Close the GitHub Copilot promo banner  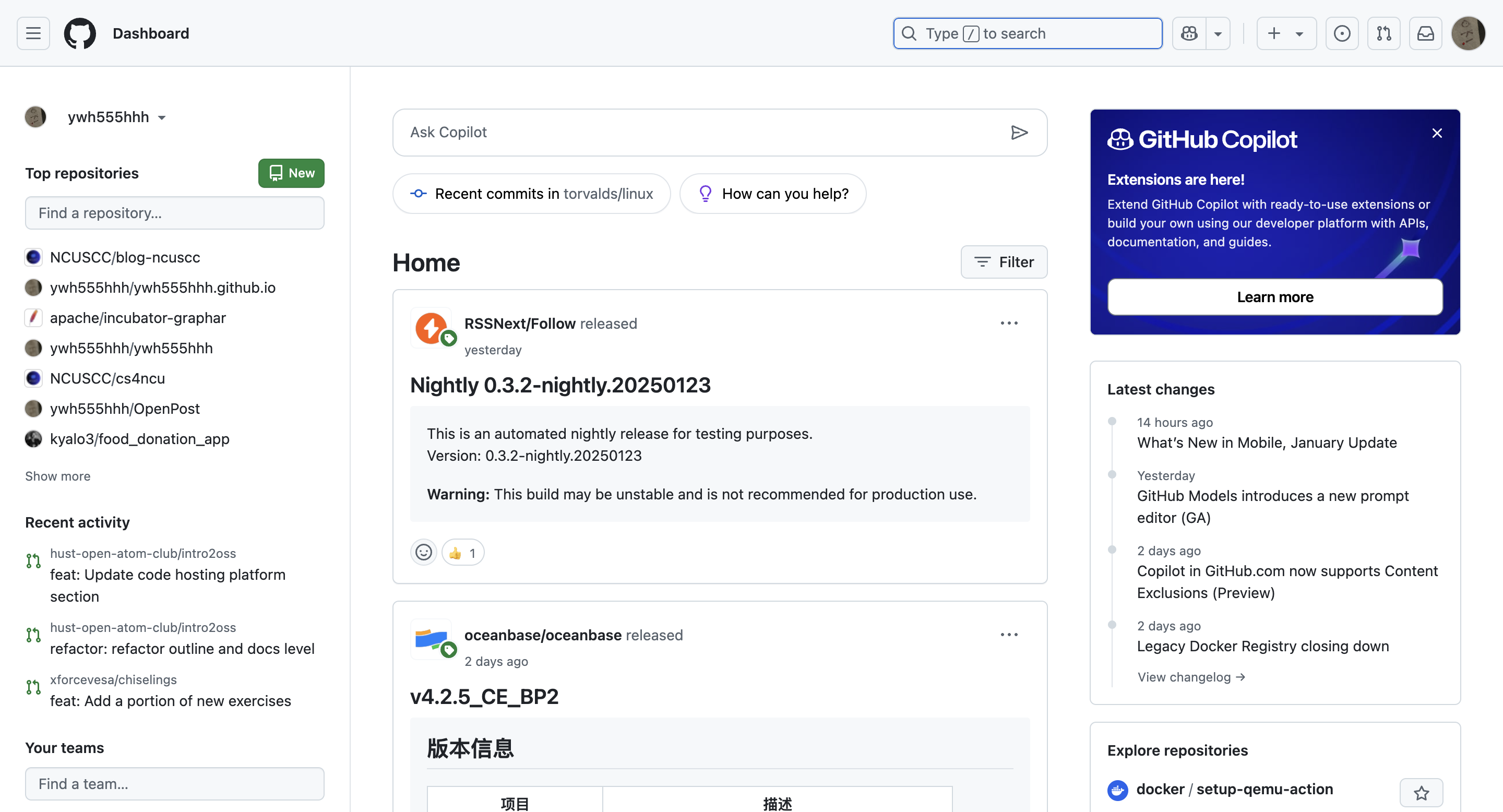(1437, 133)
